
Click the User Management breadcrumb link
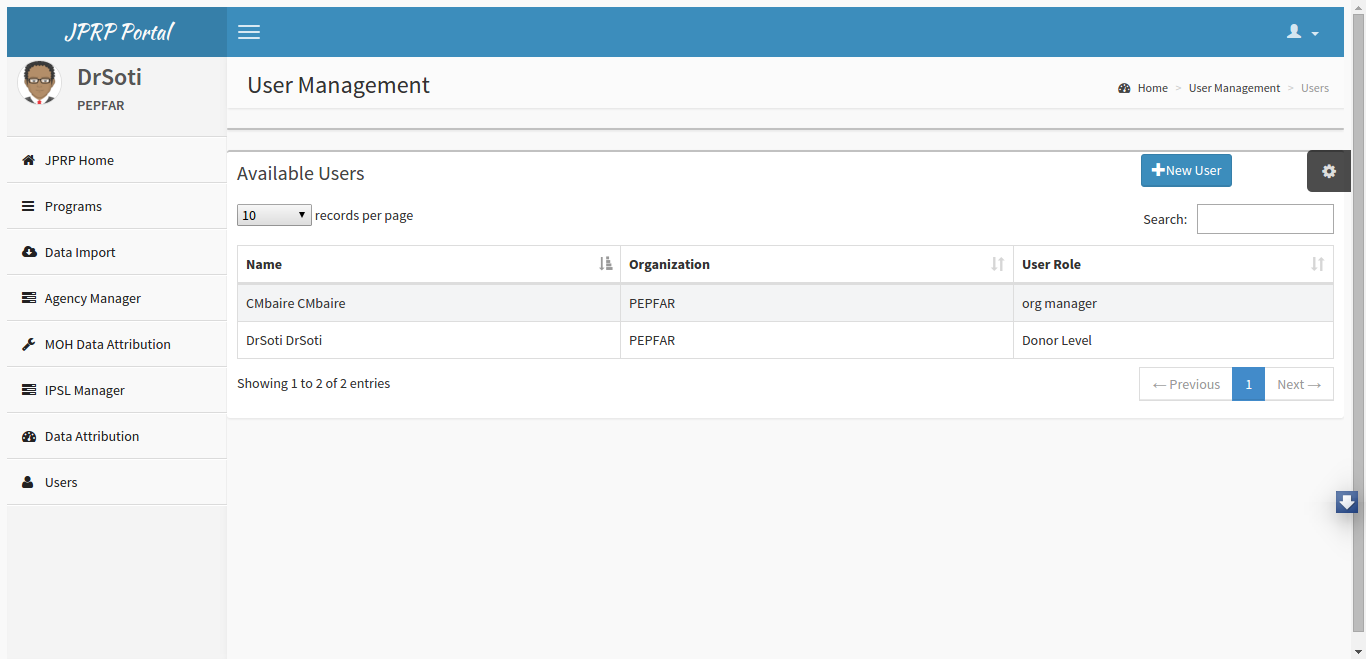pyautogui.click(x=1234, y=88)
